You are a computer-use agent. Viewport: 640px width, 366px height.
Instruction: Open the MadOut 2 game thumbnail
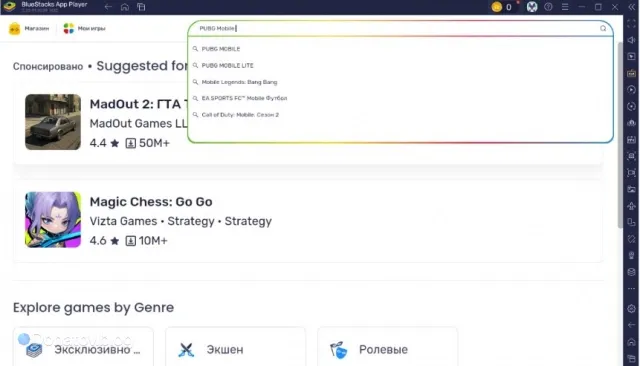[x=53, y=122]
